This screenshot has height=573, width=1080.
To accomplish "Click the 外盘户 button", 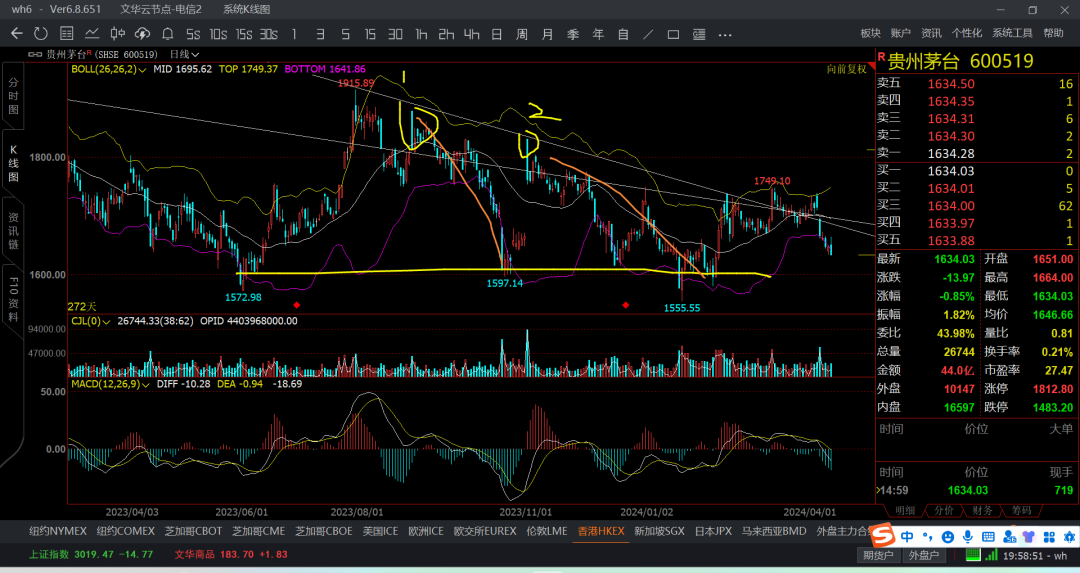I will [924, 555].
